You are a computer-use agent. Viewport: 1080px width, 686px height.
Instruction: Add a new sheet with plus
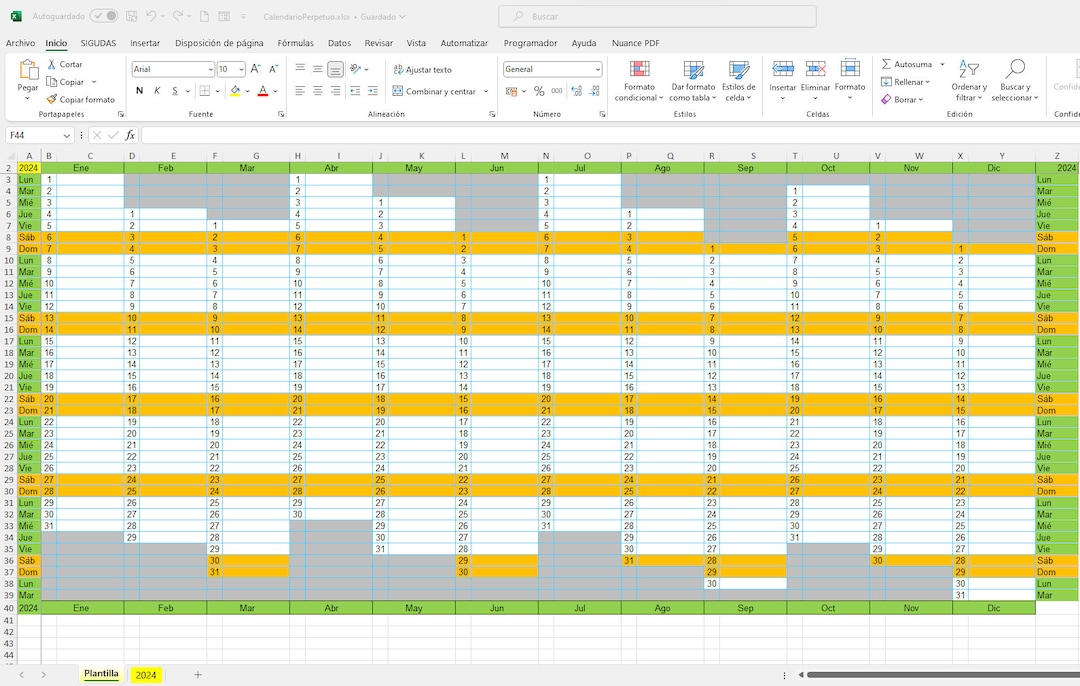pos(198,675)
